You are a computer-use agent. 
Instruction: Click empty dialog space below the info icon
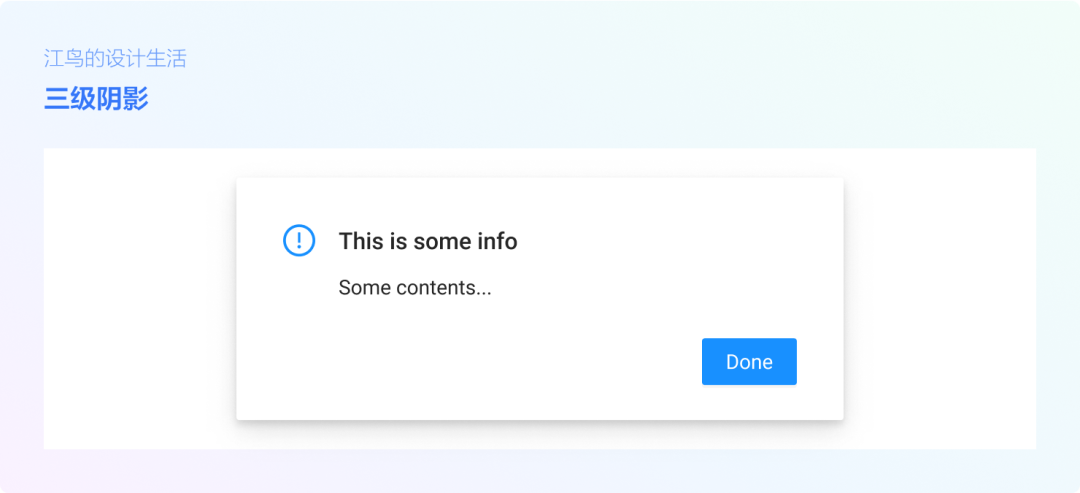tap(299, 330)
